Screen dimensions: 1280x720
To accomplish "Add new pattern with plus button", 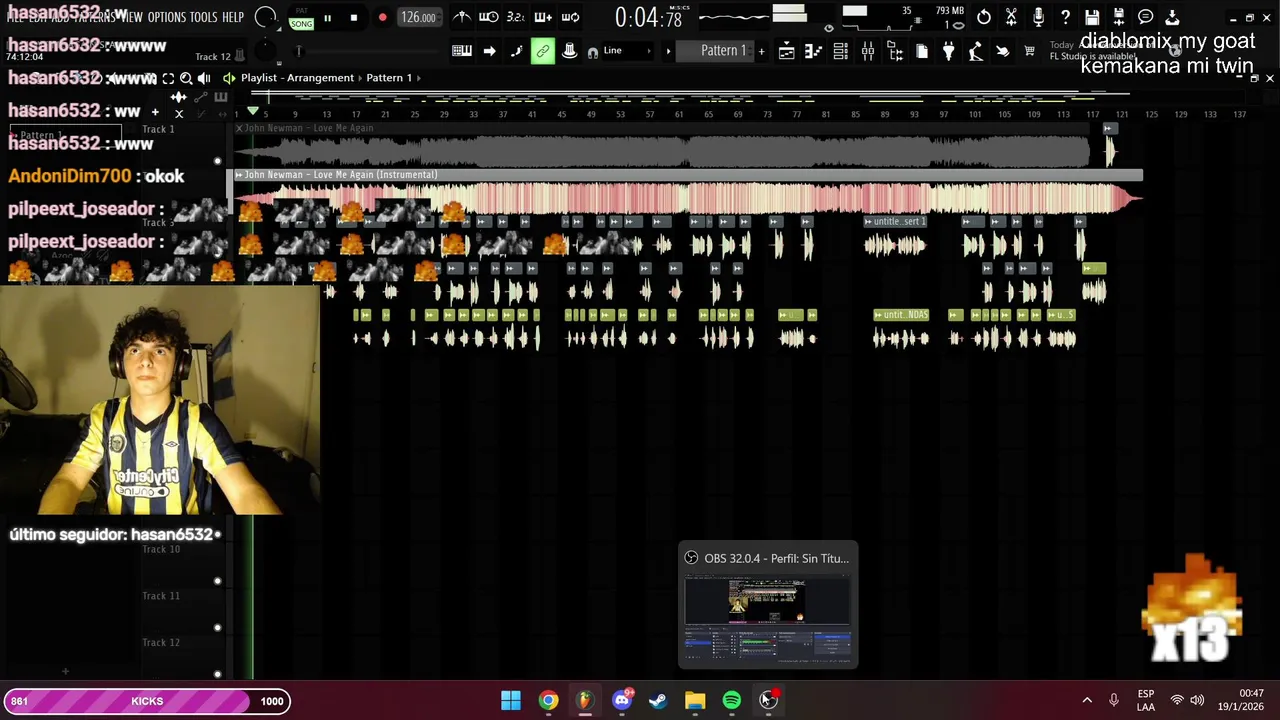I will point(761,51).
